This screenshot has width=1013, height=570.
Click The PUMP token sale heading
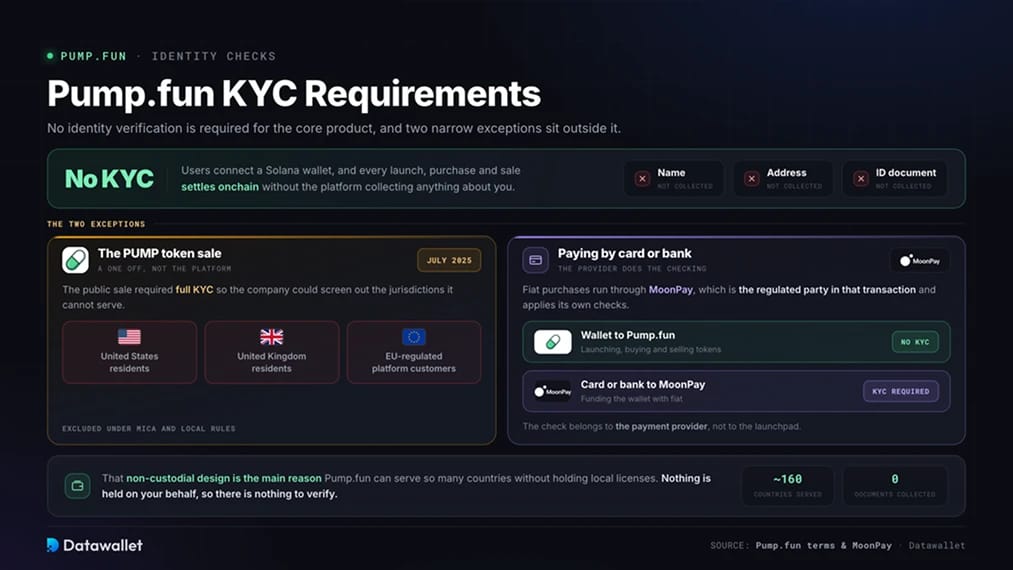[x=160, y=253]
